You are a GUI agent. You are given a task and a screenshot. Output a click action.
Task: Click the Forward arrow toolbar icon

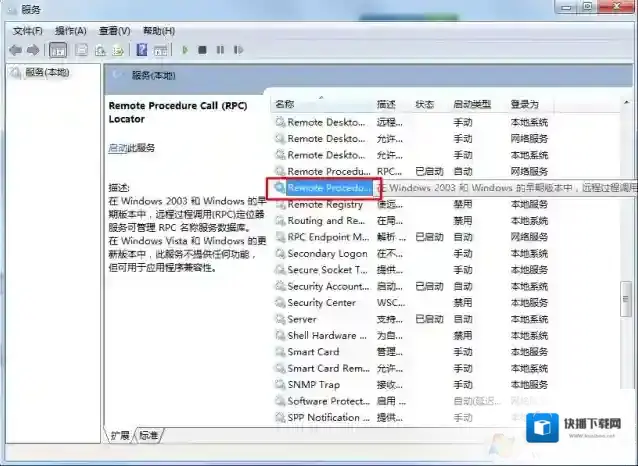(x=33, y=49)
